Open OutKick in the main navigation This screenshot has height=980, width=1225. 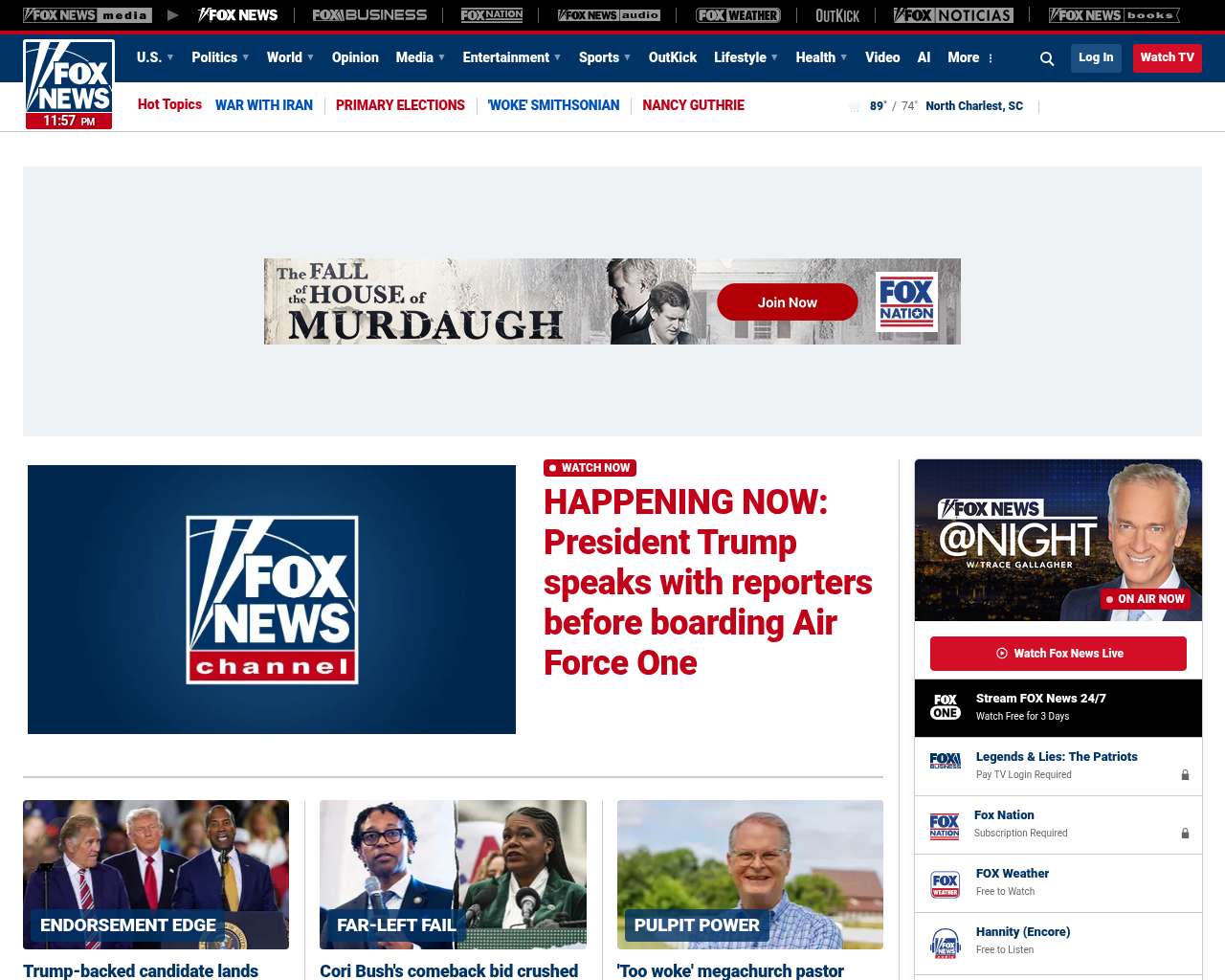(x=673, y=57)
